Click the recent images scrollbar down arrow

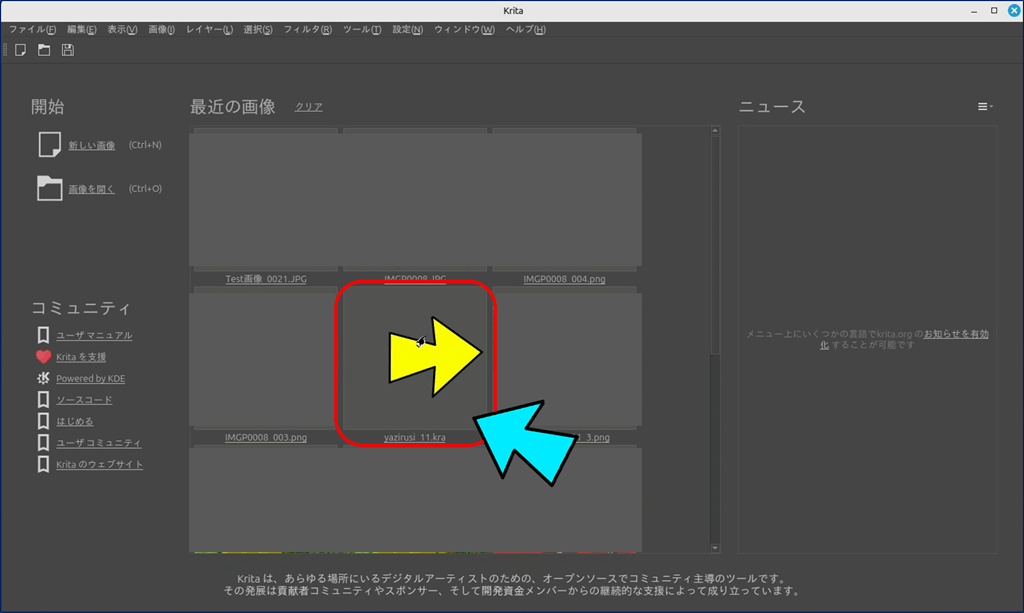(x=715, y=548)
